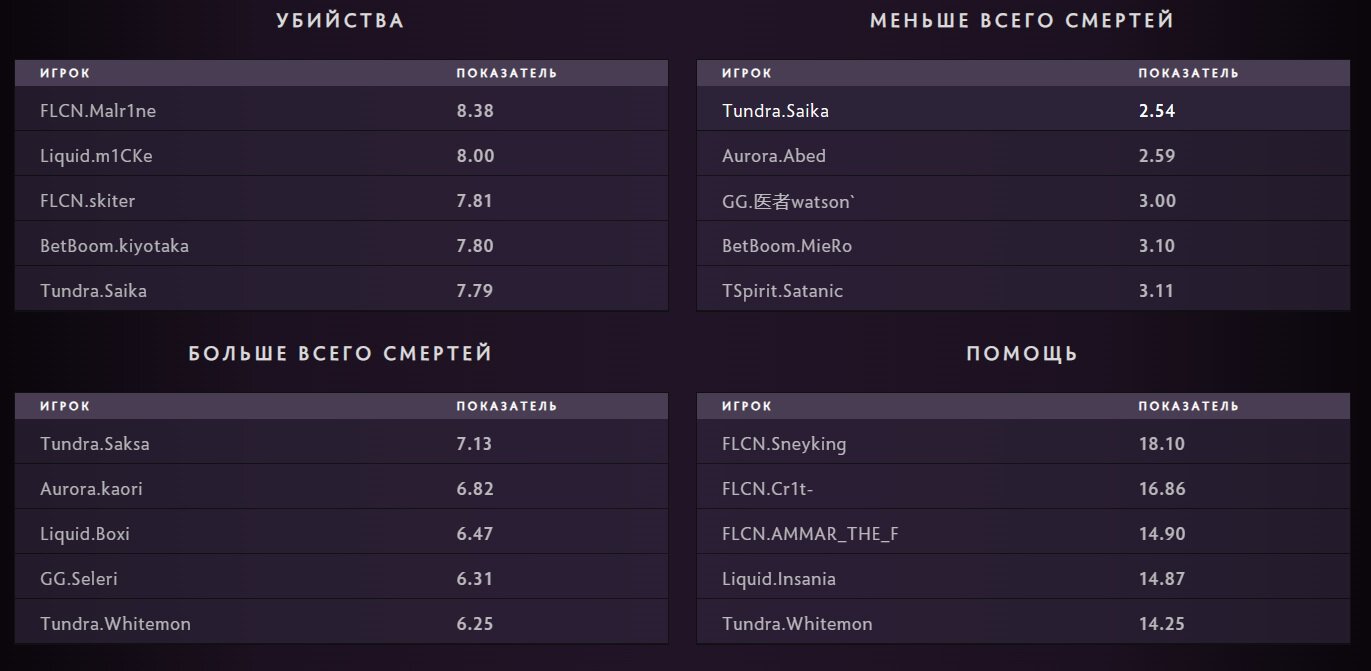Select BetBoom.MieRo player row

pos(787,246)
